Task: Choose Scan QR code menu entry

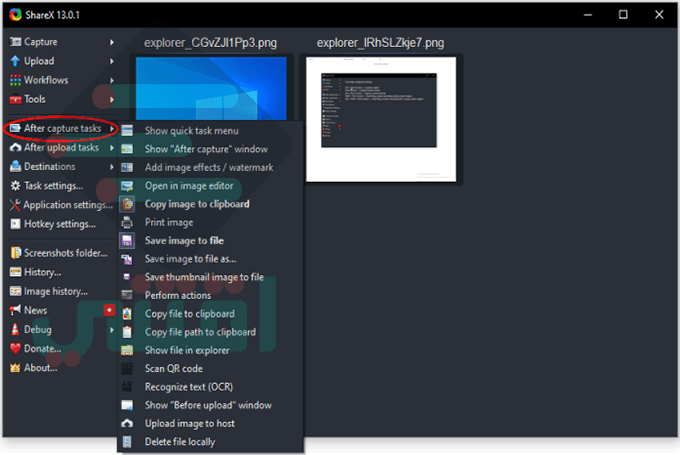Action: point(210,369)
